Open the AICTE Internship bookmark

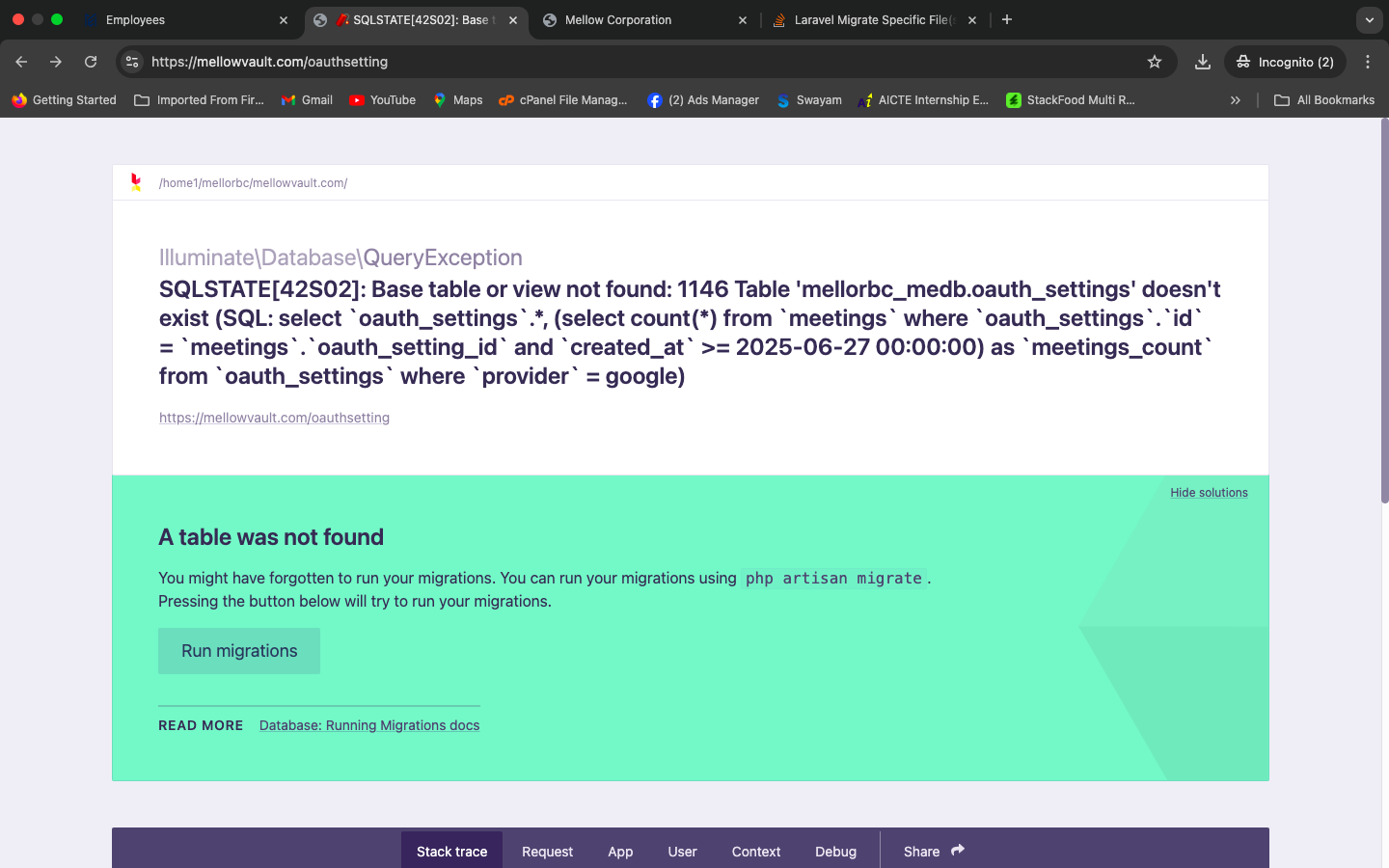pyautogui.click(x=923, y=100)
